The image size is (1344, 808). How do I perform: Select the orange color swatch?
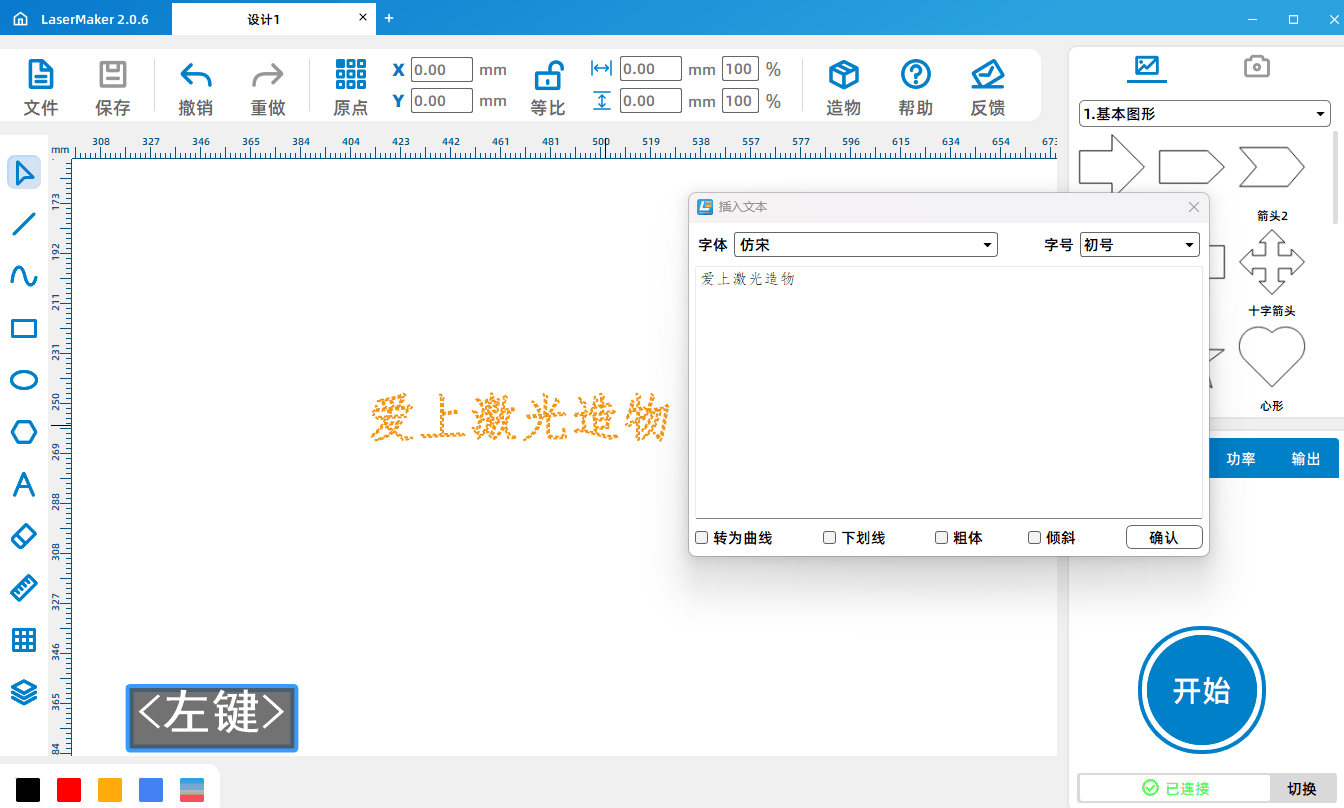point(110,789)
